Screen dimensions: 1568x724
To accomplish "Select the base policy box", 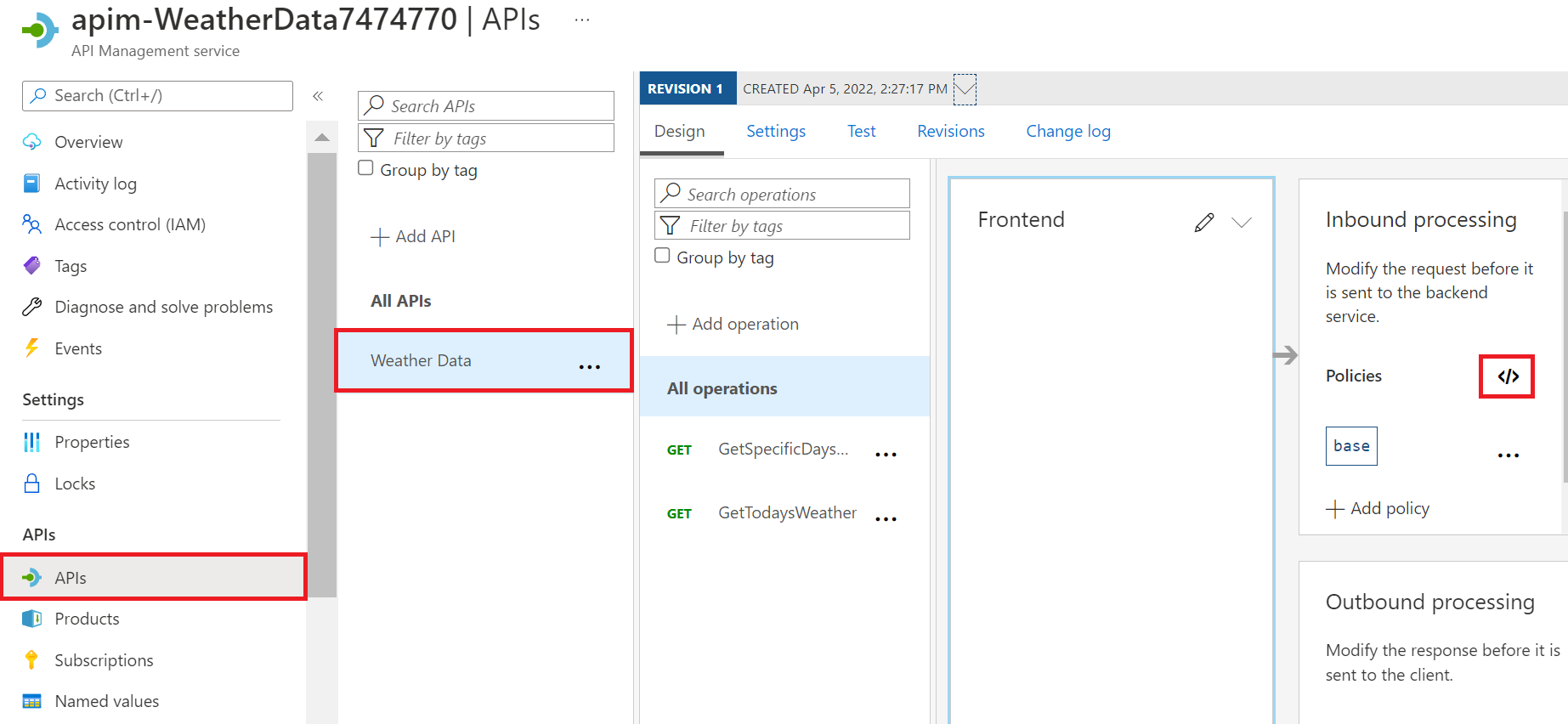I will 1351,446.
